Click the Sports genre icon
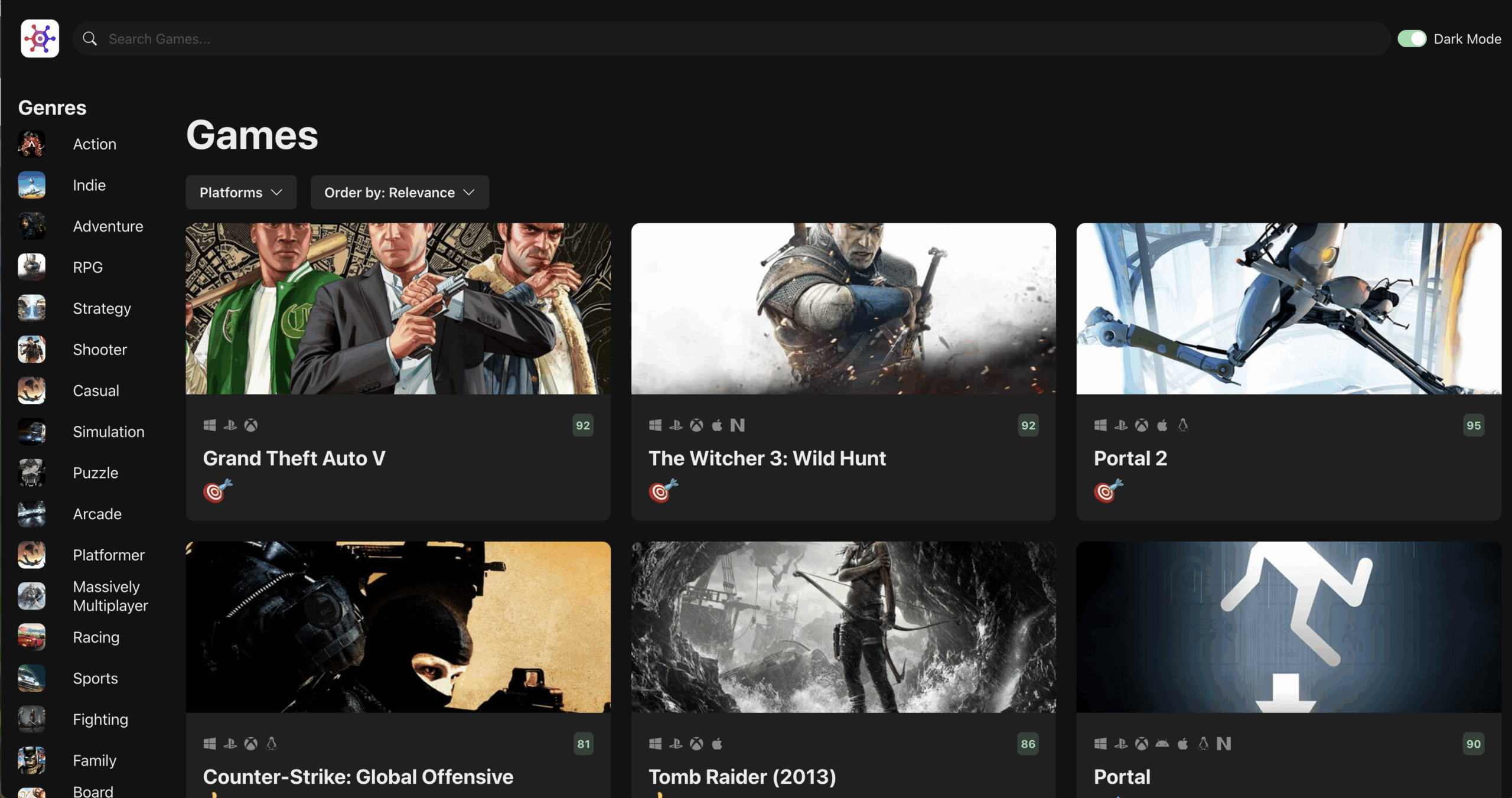The width and height of the screenshot is (1512, 798). (31, 678)
